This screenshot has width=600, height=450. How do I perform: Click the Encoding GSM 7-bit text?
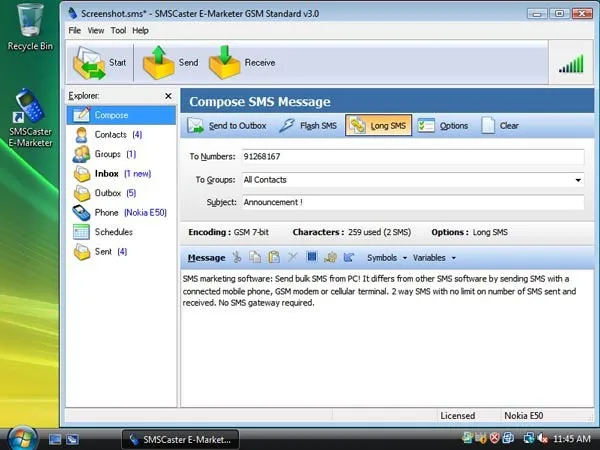228,232
